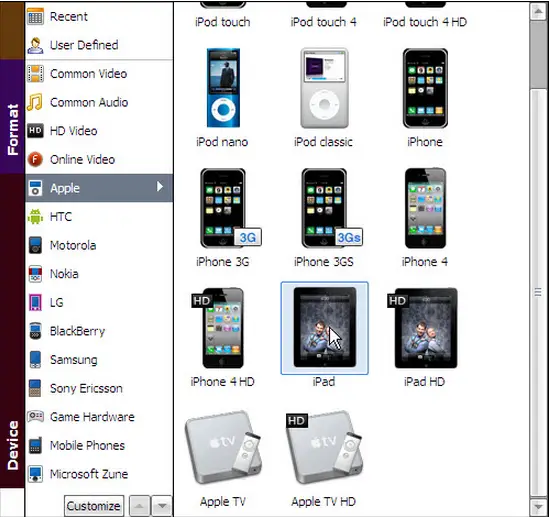This screenshot has height=517, width=549.
Task: Open the BlackBerry device category
Action: point(99,331)
